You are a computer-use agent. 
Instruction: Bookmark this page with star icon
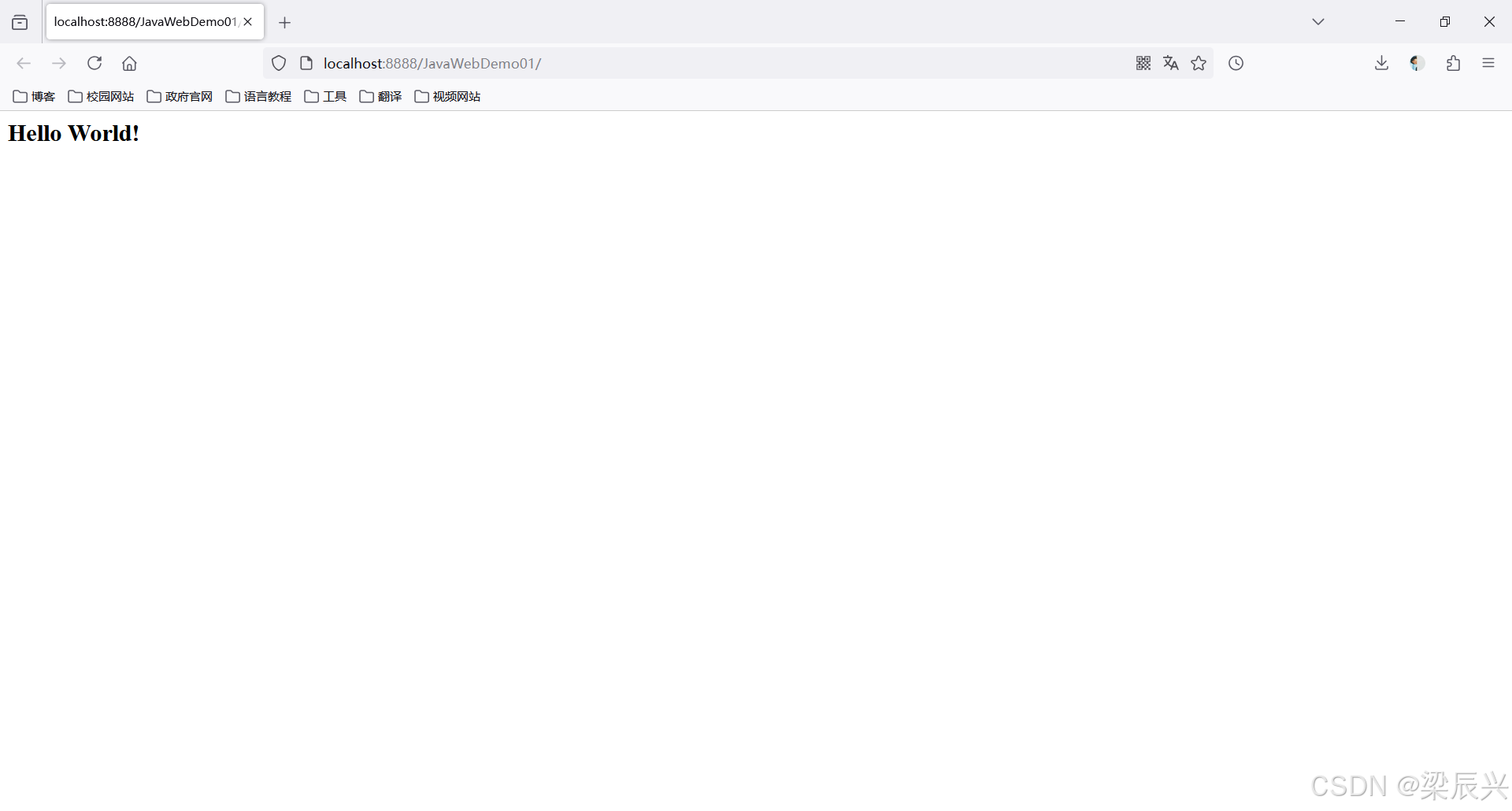1199,63
